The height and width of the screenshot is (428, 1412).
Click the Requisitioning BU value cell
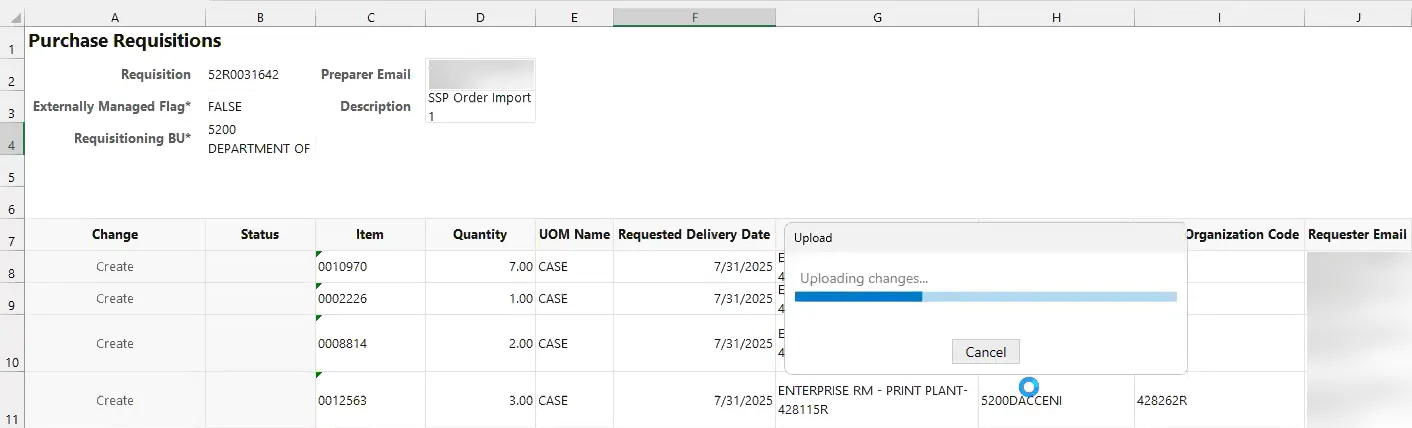[259, 139]
